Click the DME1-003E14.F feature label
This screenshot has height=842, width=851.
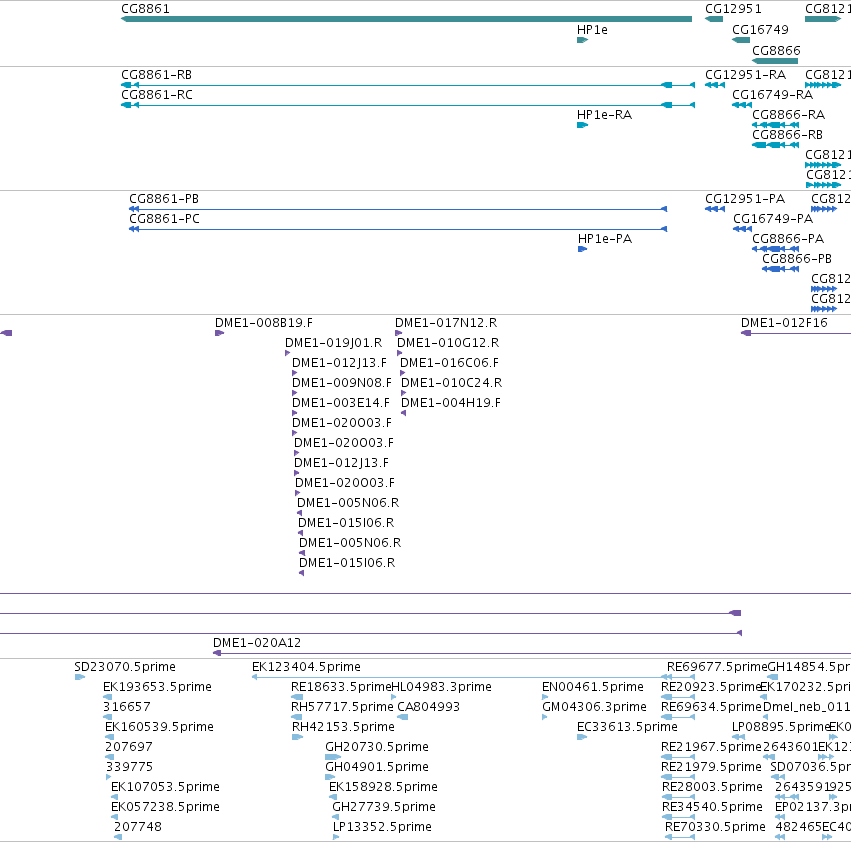[341, 403]
